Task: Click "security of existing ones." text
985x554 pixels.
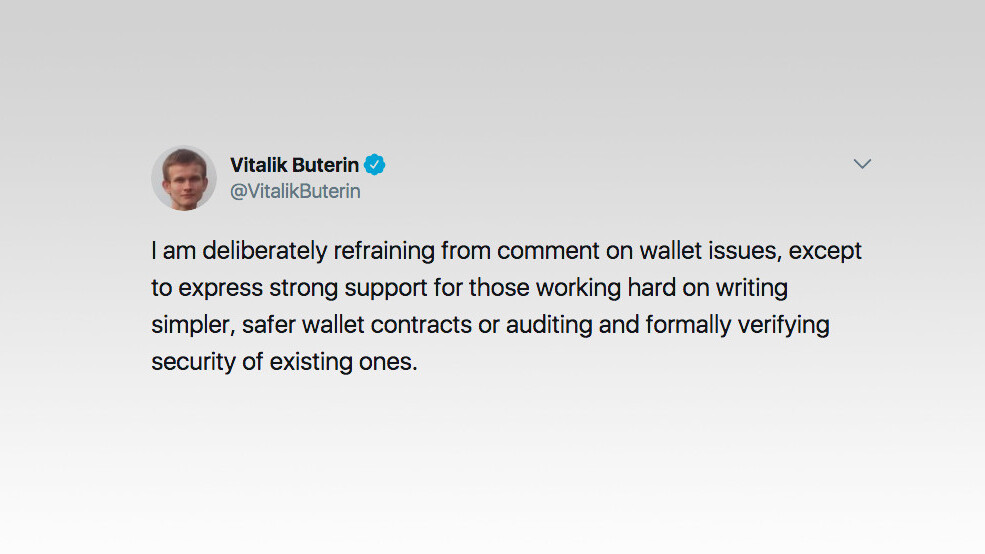Action: (284, 362)
